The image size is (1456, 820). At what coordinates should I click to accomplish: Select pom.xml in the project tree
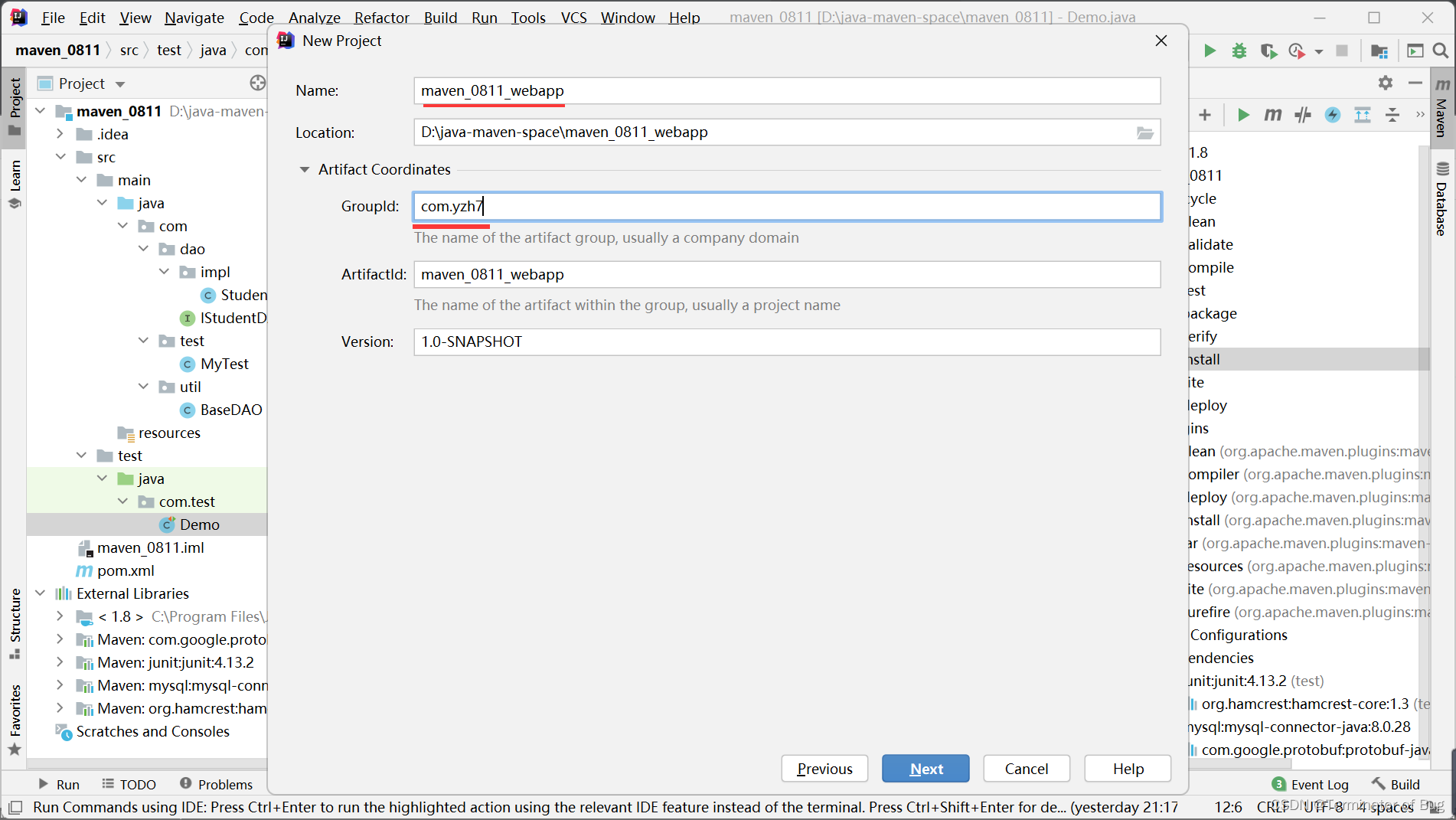[x=126, y=570]
